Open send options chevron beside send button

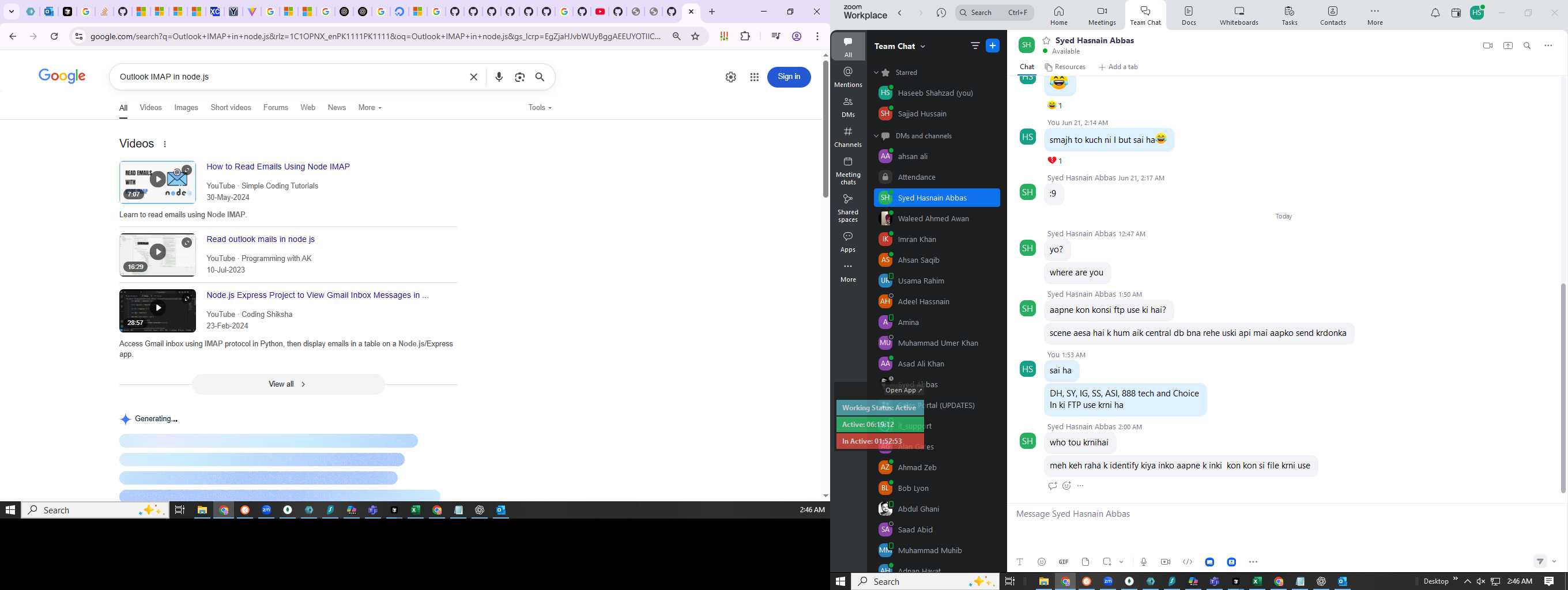click(1554, 562)
